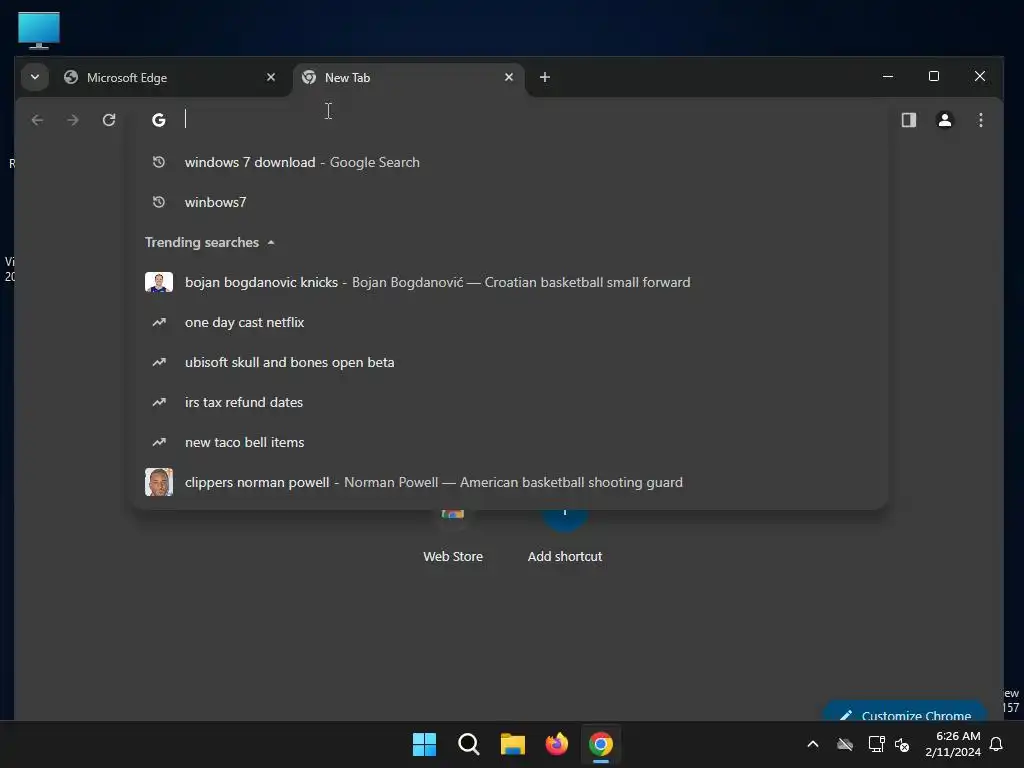This screenshot has width=1024, height=768.
Task: Select 'windows 7 download' history suggestion
Action: [x=510, y=163]
